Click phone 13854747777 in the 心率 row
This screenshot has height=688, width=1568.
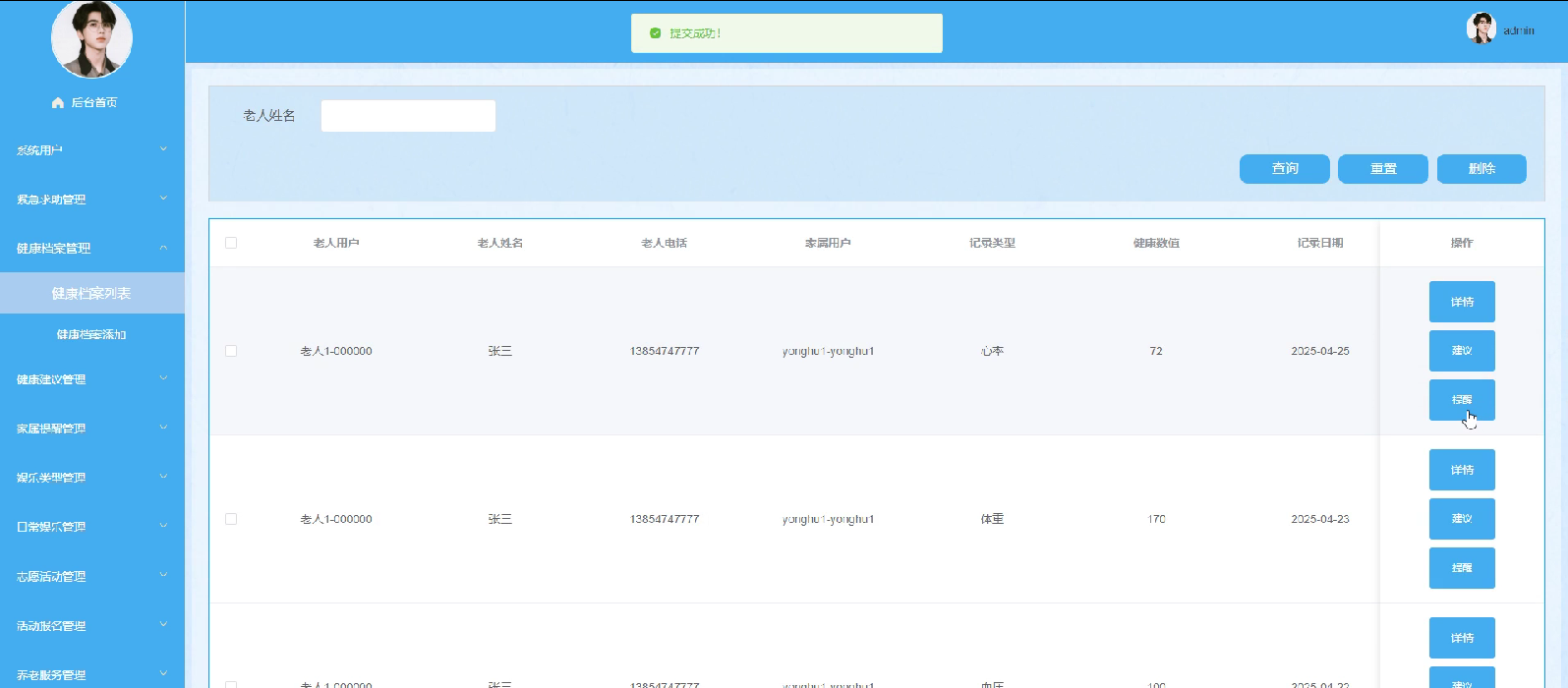click(x=665, y=351)
